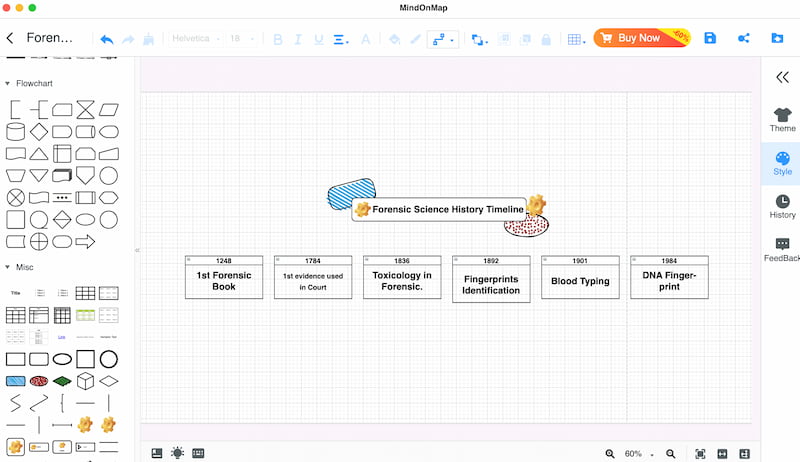This screenshot has height=462, width=800.
Task: Pick the blue hatched rectangle Misc shape
Action: tap(15, 381)
